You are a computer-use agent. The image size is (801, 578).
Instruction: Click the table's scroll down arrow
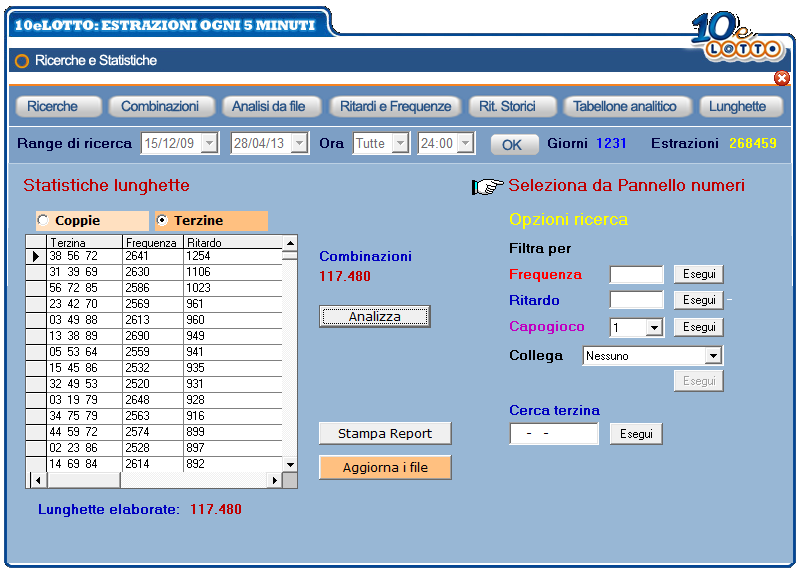pyautogui.click(x=290, y=465)
